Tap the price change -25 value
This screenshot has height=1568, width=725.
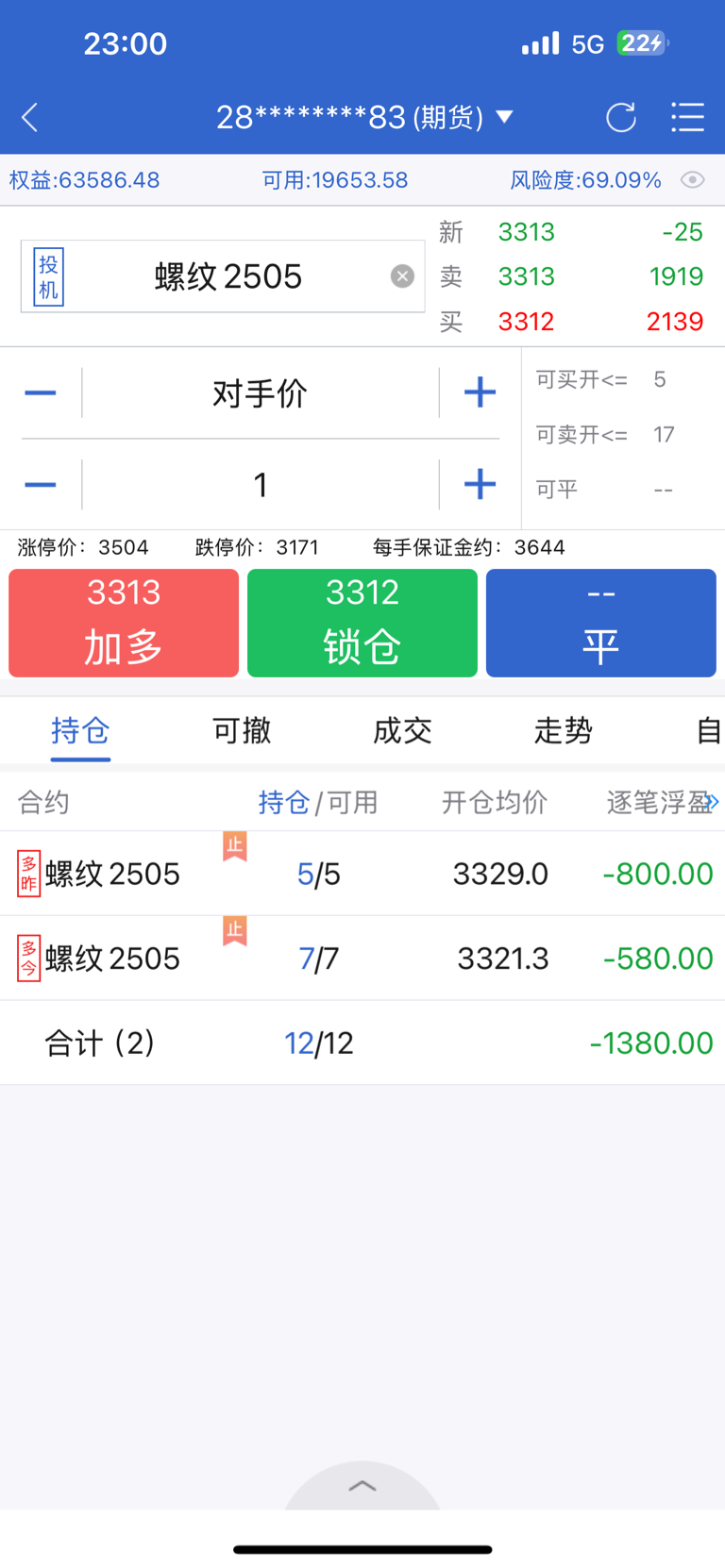tap(683, 232)
